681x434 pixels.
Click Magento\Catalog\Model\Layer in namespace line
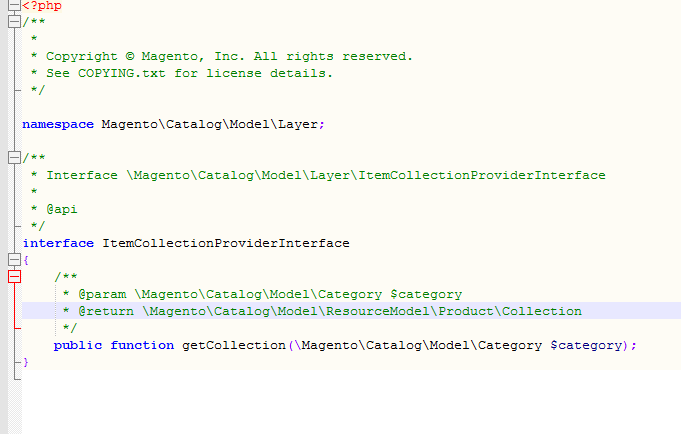tap(209, 124)
